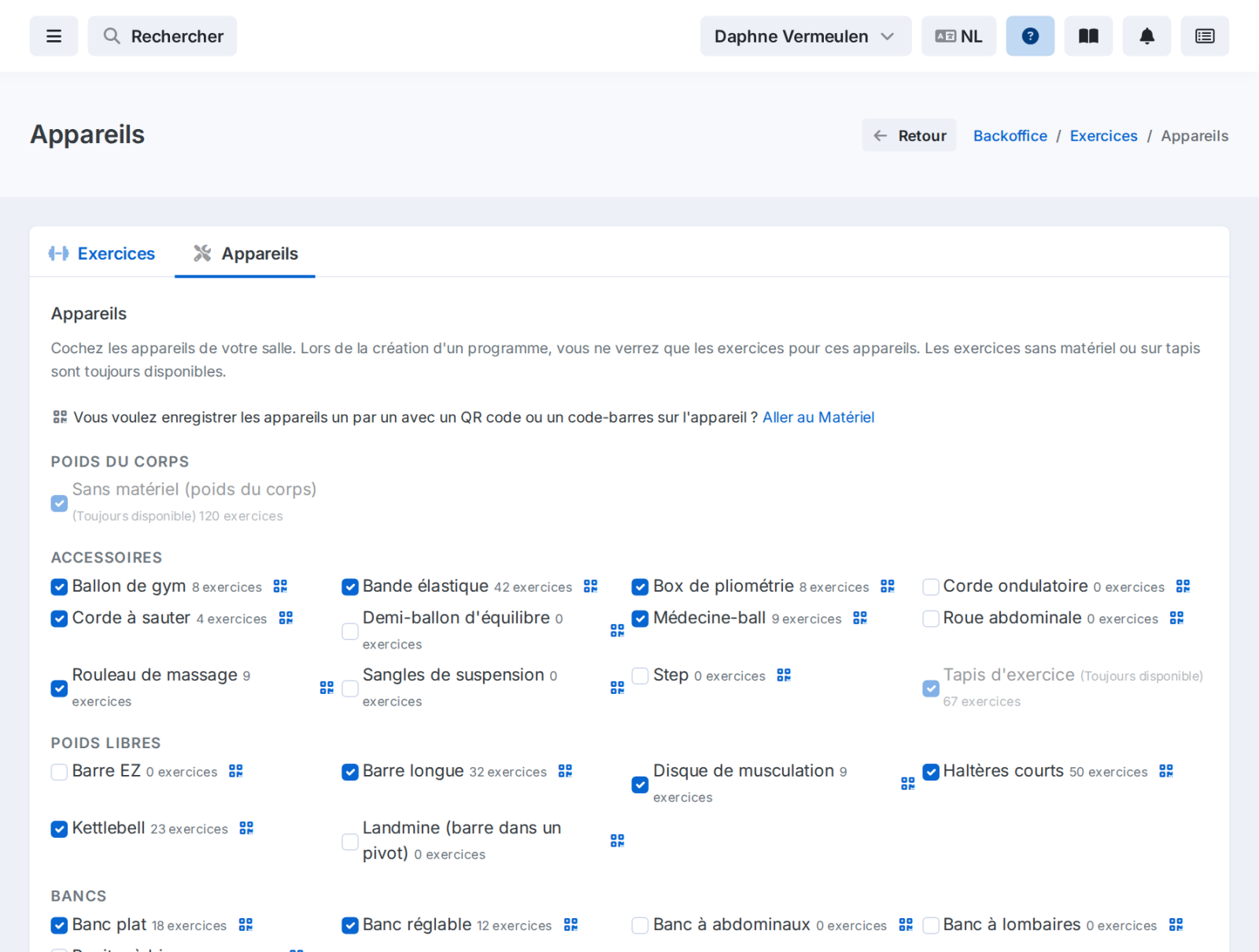Tick the Banc à abdominaux checkbox
The width and height of the screenshot is (1259, 952).
[x=641, y=925]
